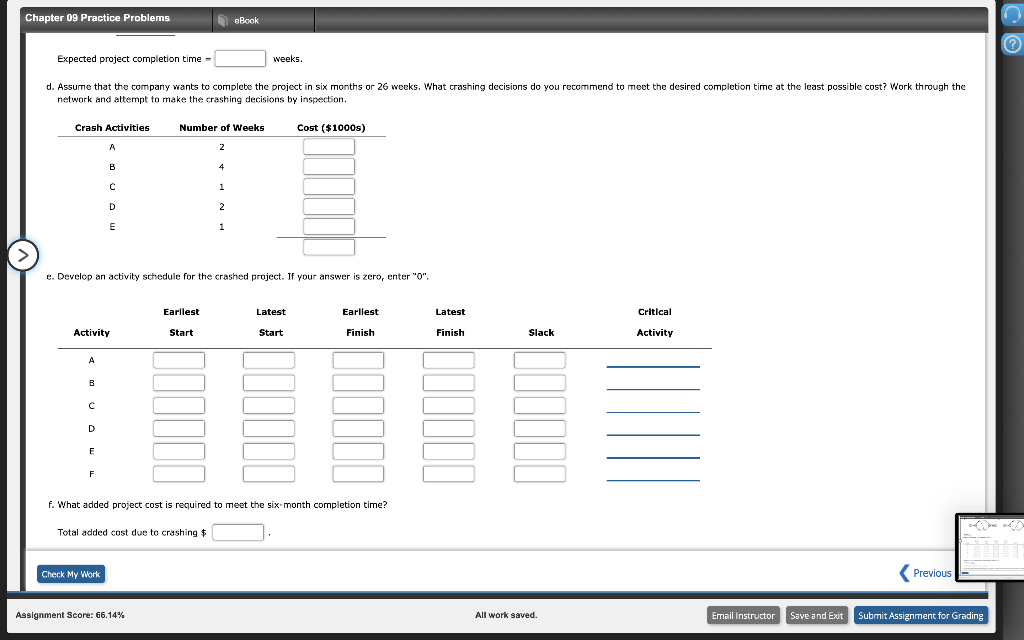Select Earliest Finish field for activity A
1024x640 pixels.
tap(358, 360)
